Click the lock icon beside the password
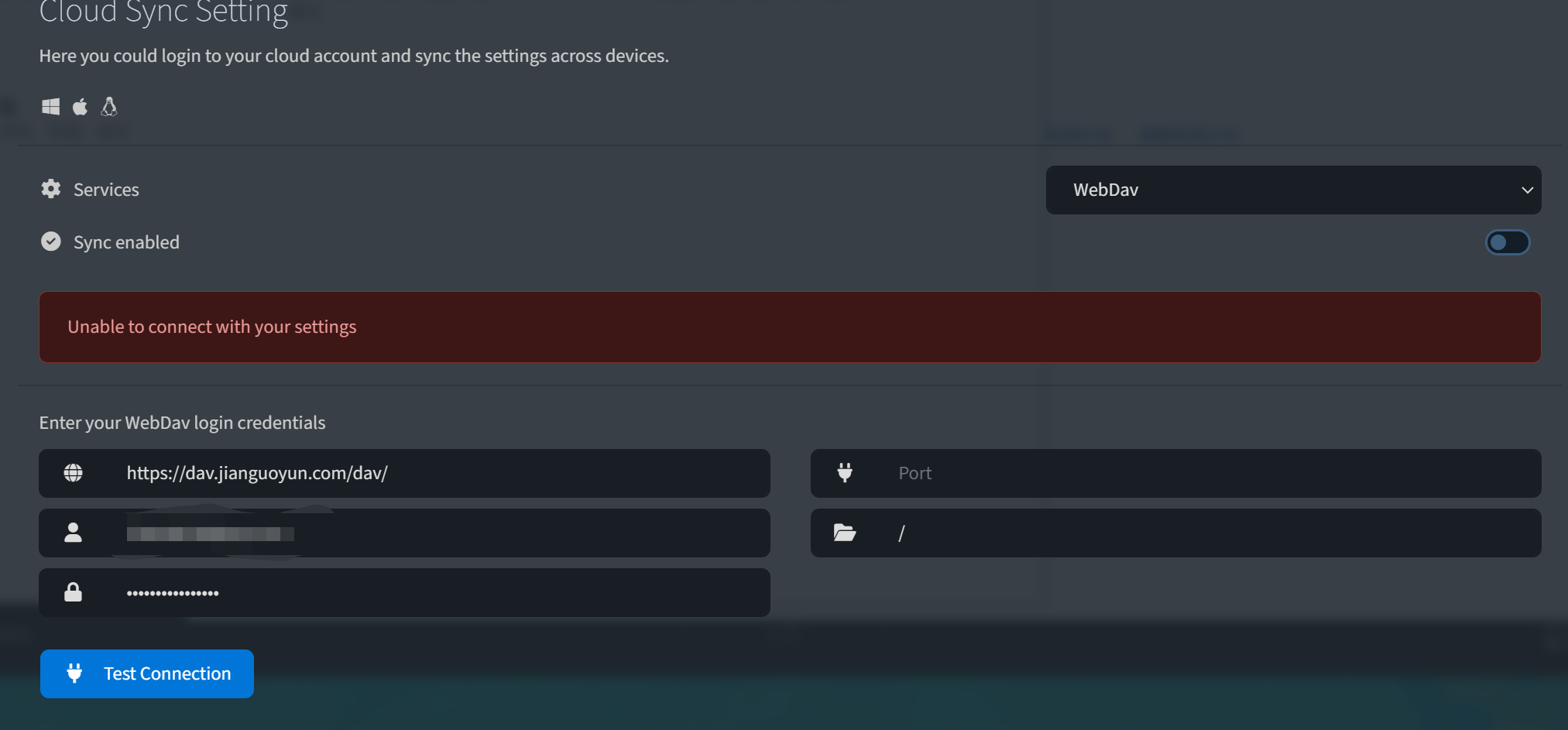This screenshot has width=1568, height=730. point(73,592)
